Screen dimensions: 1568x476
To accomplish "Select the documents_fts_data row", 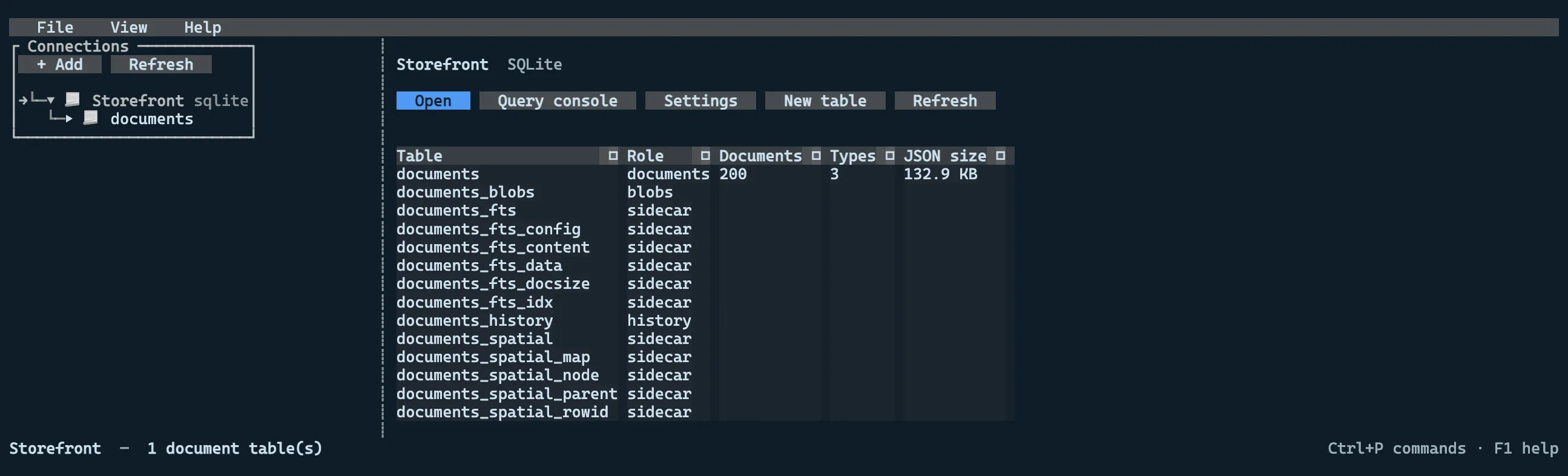I will coord(705,266).
